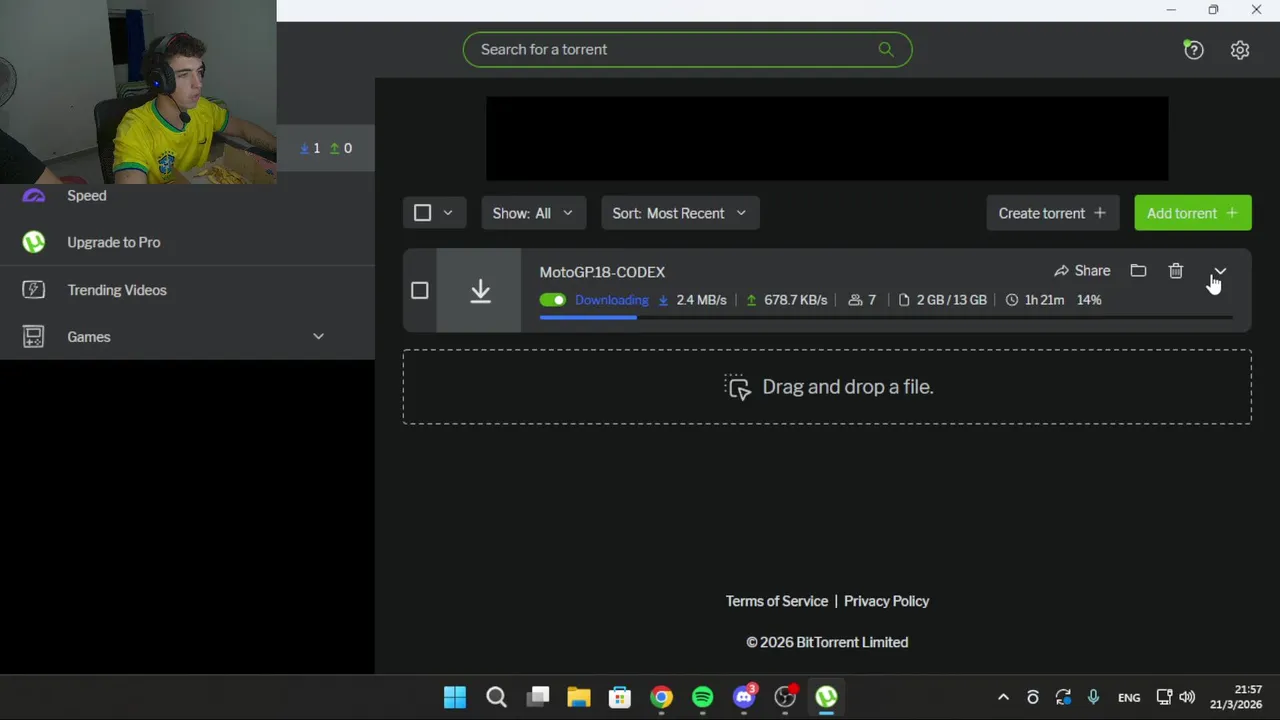Show hidden system tray icons

1004,698
